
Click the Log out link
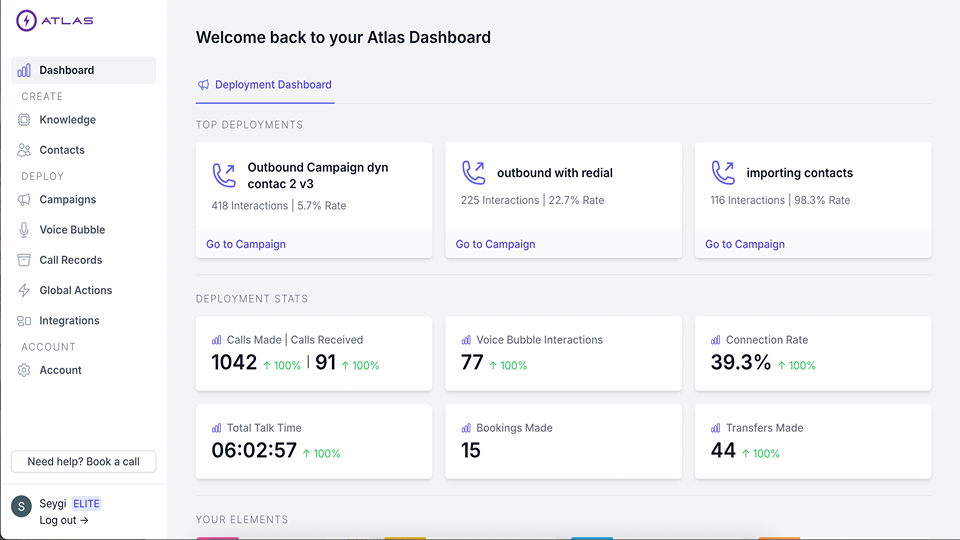point(64,520)
